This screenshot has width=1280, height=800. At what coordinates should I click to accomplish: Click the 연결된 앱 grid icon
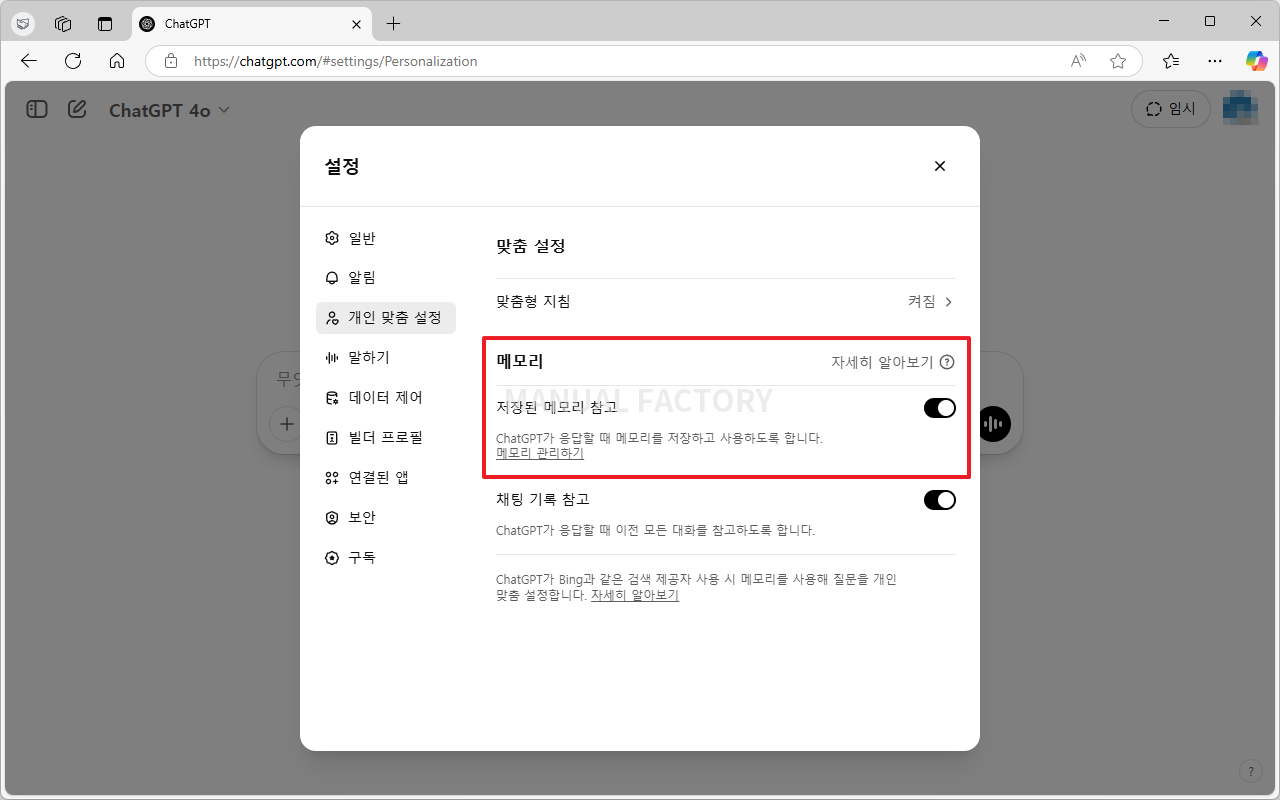[x=332, y=478]
